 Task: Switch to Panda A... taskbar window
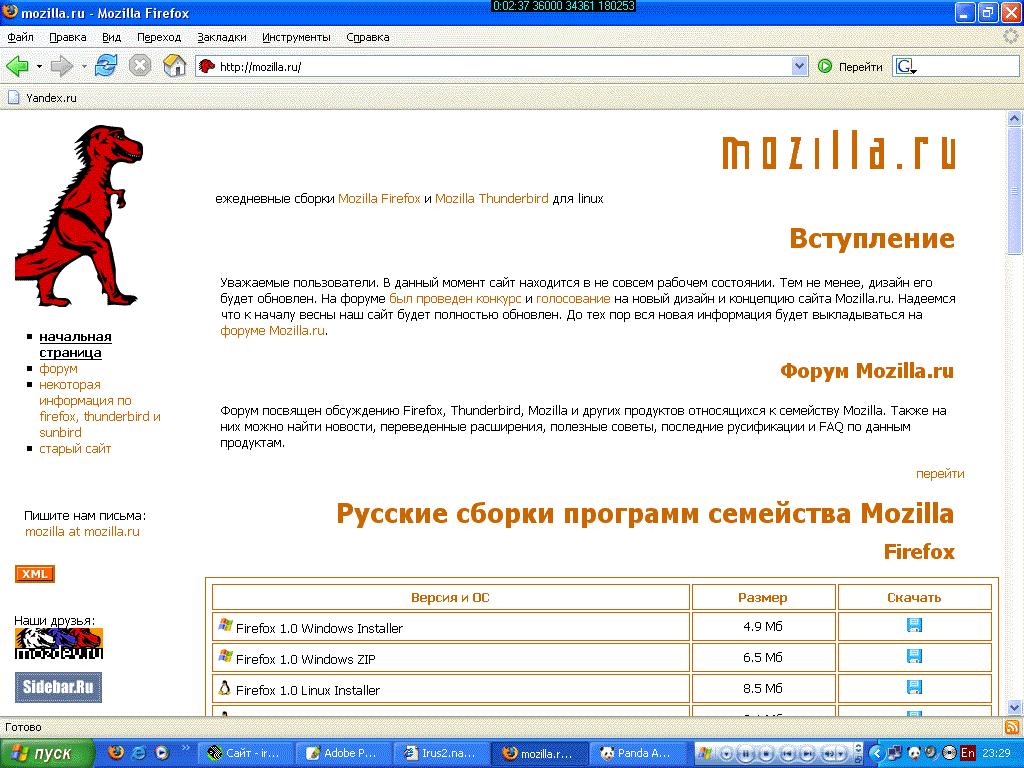point(637,753)
